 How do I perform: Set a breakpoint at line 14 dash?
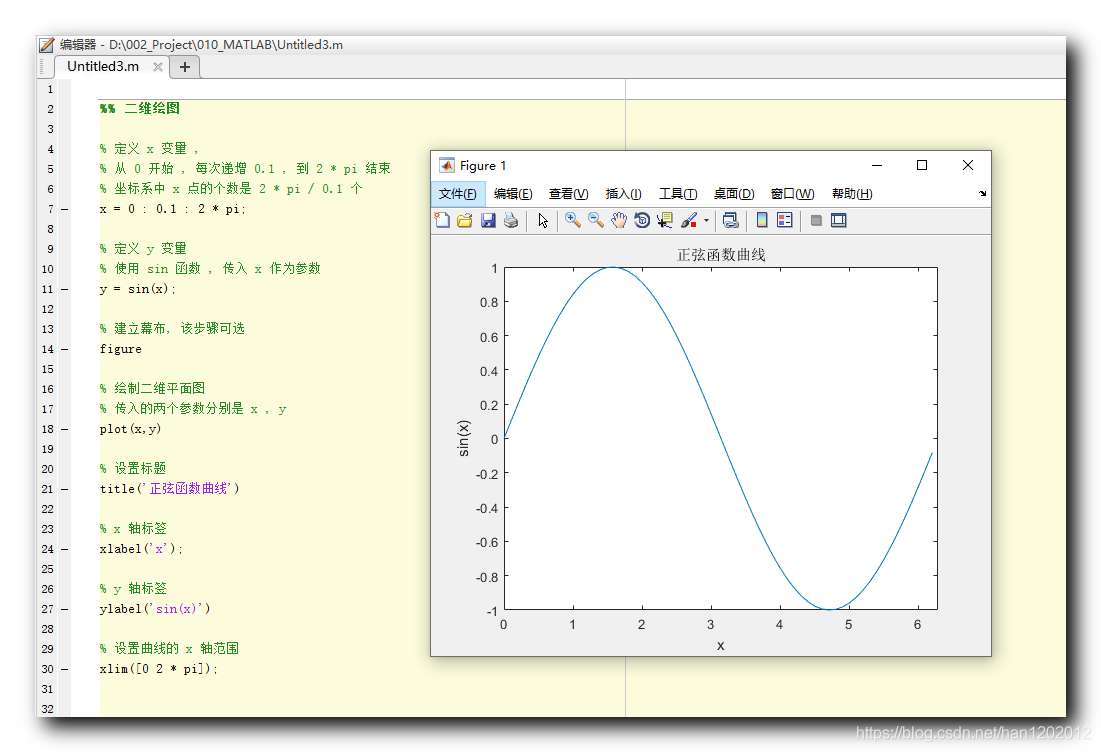(65, 349)
